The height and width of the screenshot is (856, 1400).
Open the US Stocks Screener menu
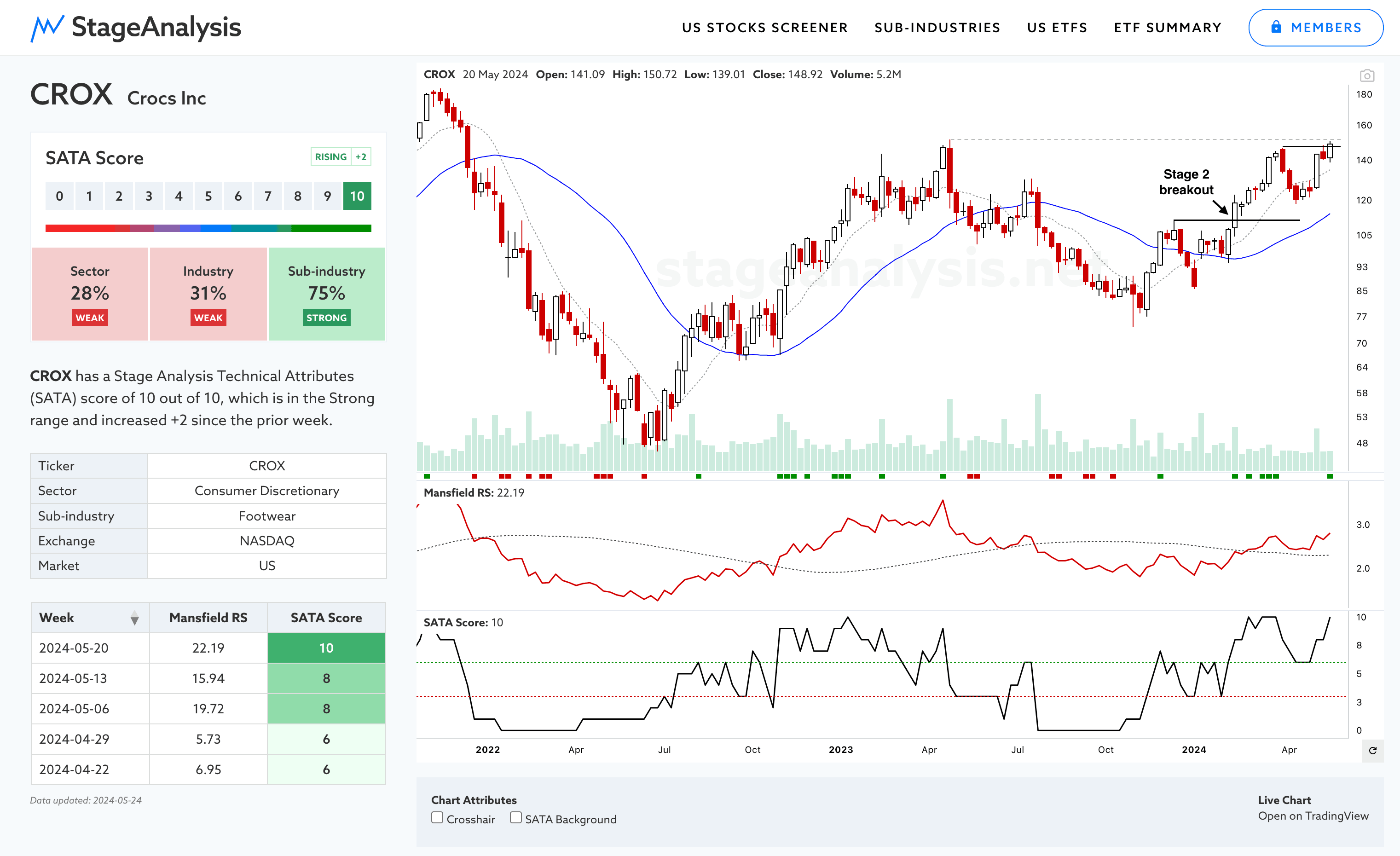tap(765, 28)
